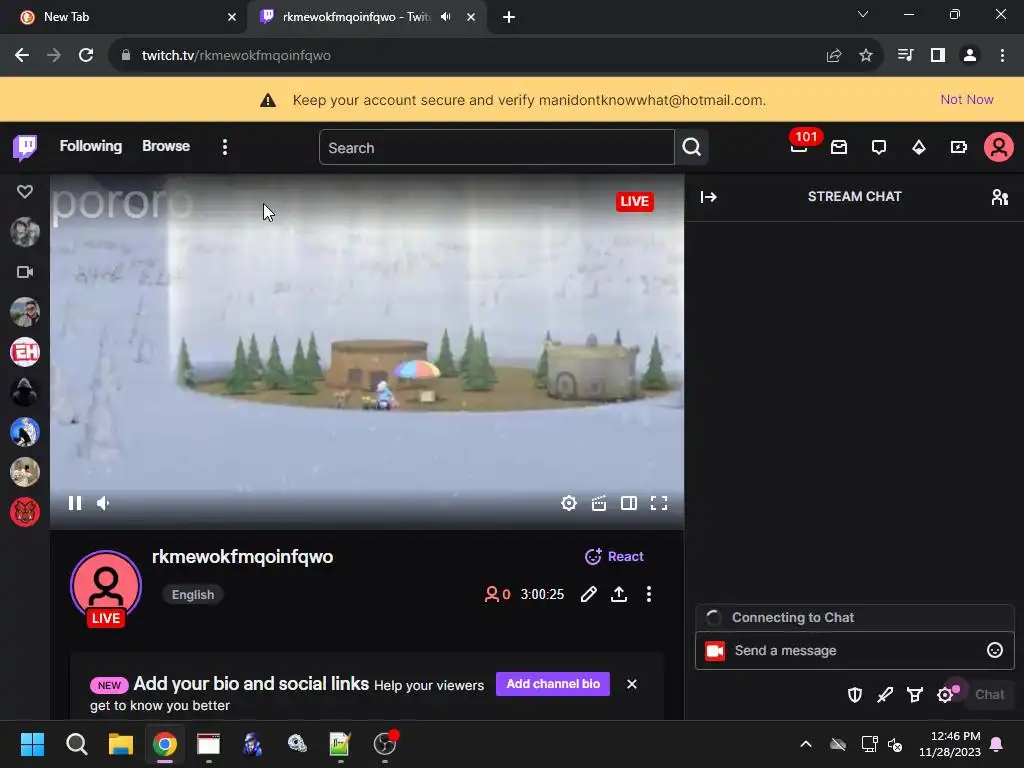Mute the stream volume speaker icon
This screenshot has height=768, width=1024.
[104, 503]
